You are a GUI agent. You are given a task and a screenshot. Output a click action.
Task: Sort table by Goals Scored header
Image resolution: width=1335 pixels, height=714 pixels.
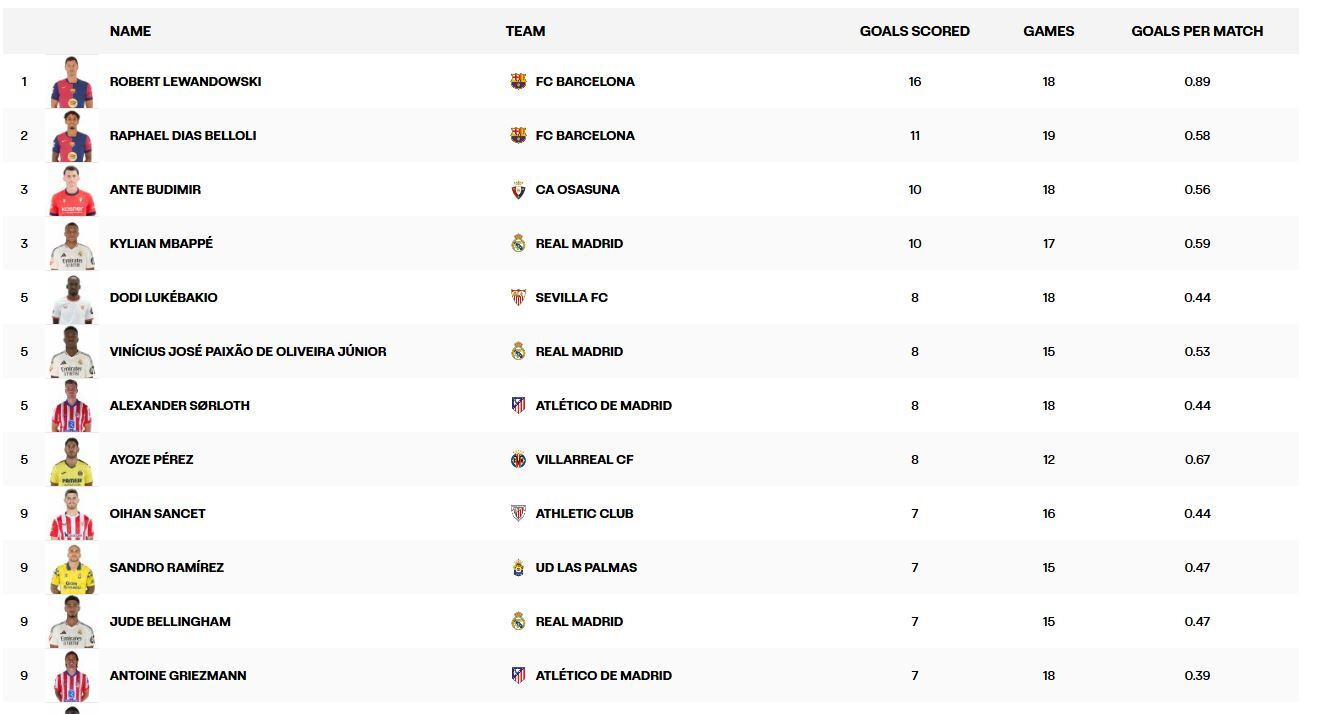(x=914, y=31)
